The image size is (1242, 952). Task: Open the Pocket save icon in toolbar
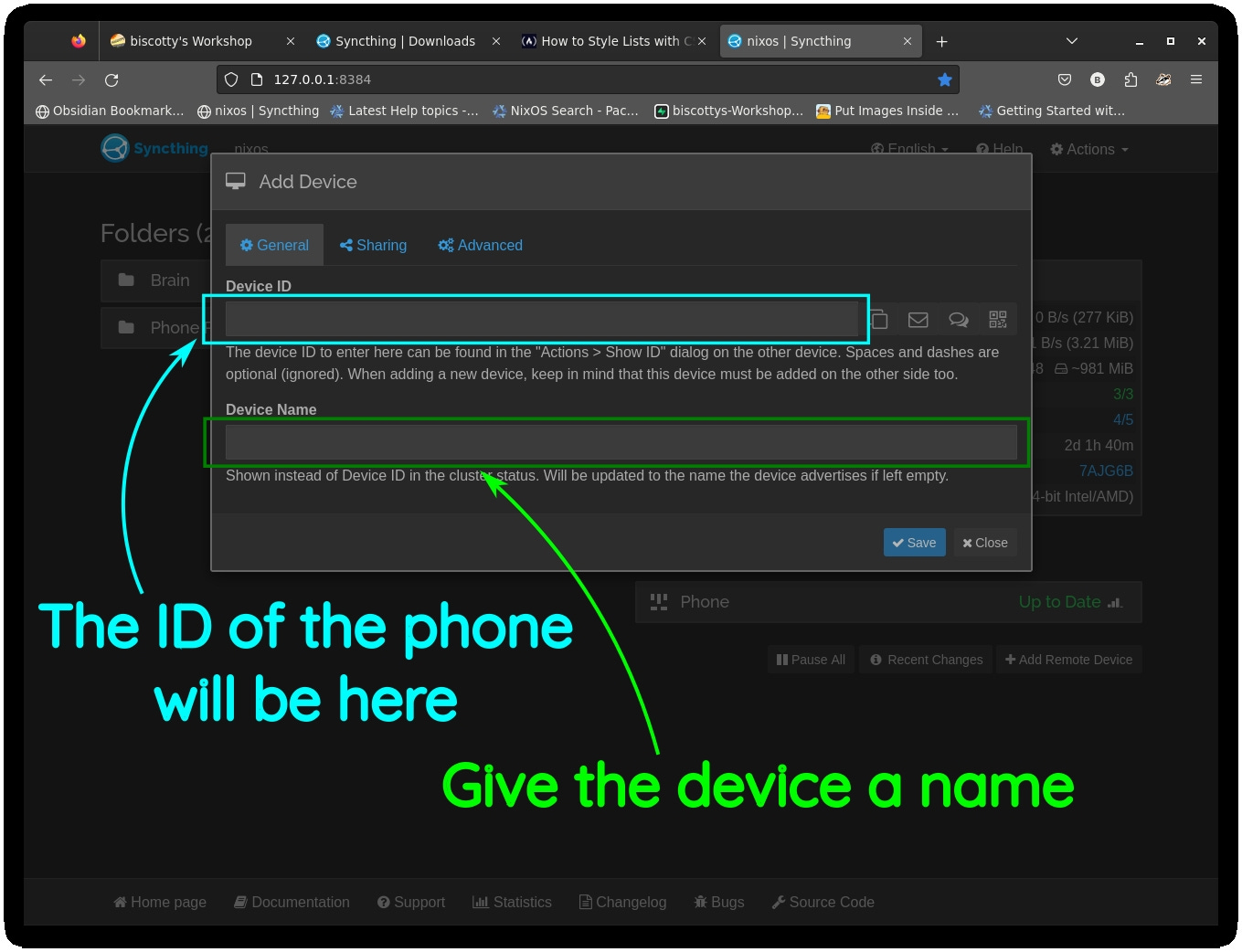coord(1065,79)
